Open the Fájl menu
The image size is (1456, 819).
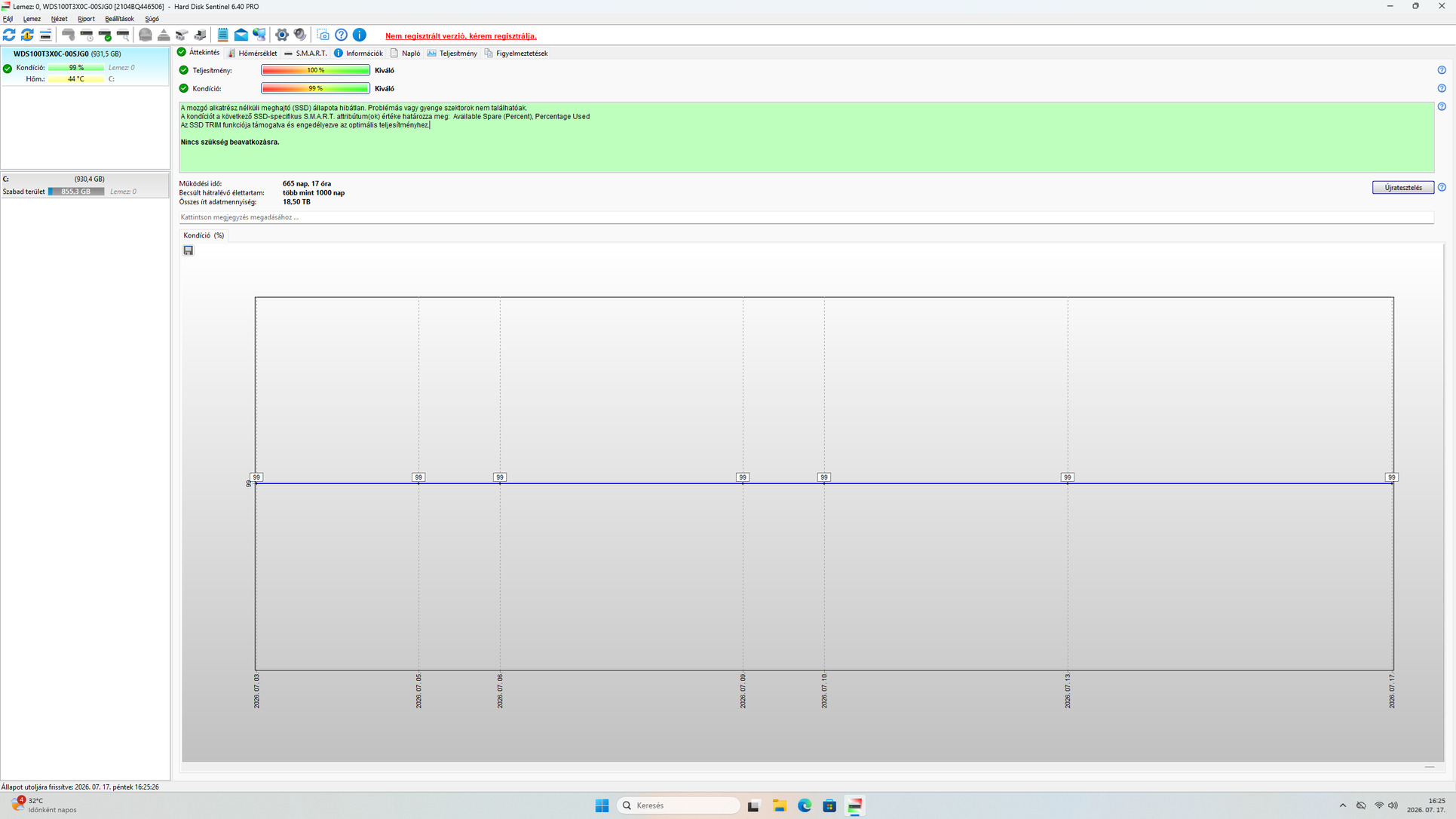(x=8, y=19)
